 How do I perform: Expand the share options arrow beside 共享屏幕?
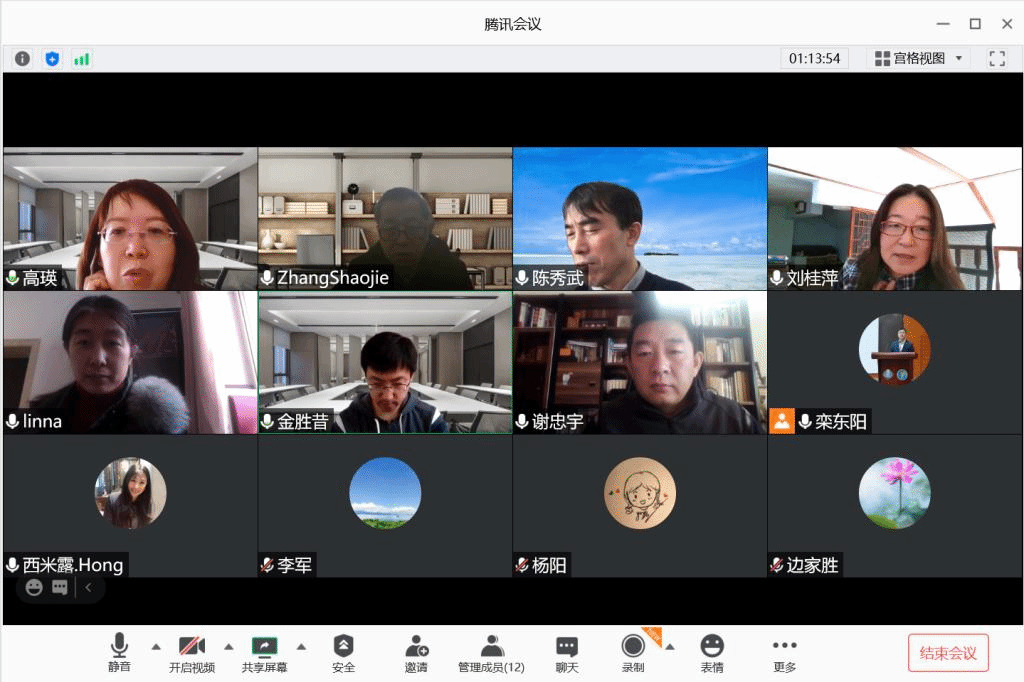click(x=301, y=647)
